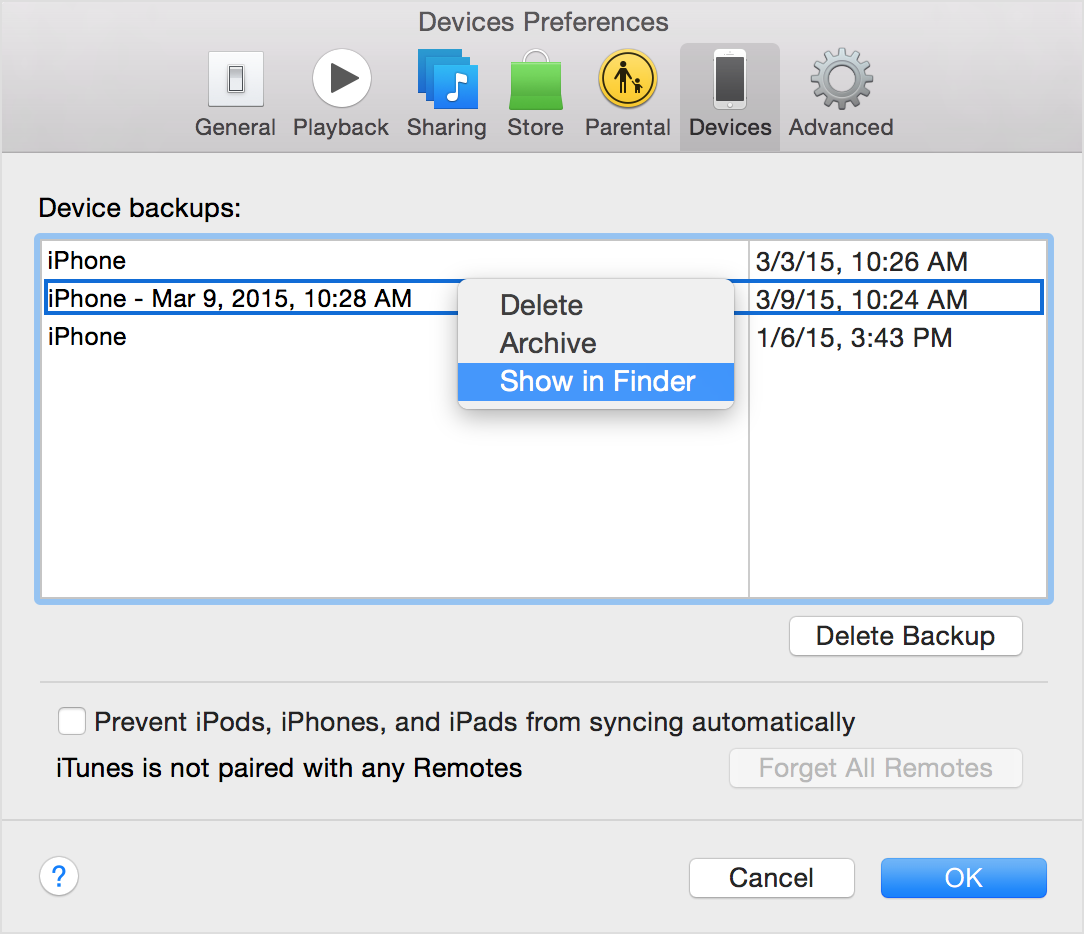Choose Delete from the context menu
Image resolution: width=1084 pixels, height=934 pixels.
[x=596, y=305]
